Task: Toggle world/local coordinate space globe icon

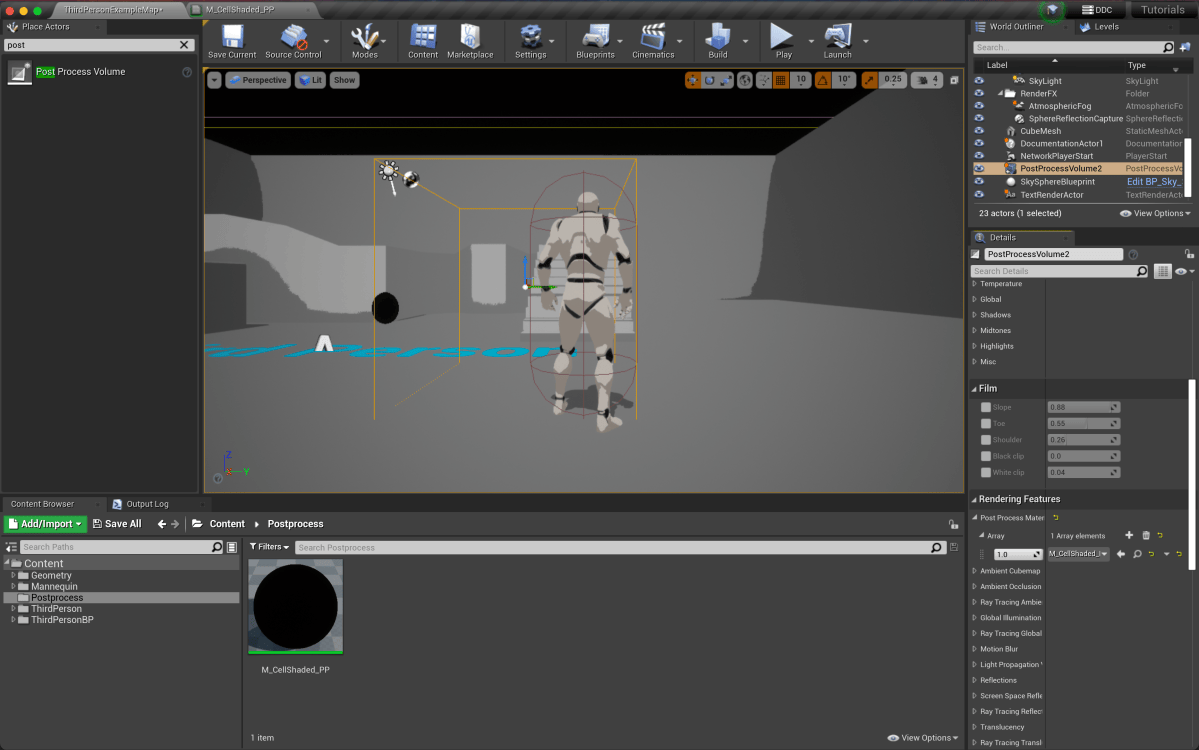Action: click(x=745, y=80)
